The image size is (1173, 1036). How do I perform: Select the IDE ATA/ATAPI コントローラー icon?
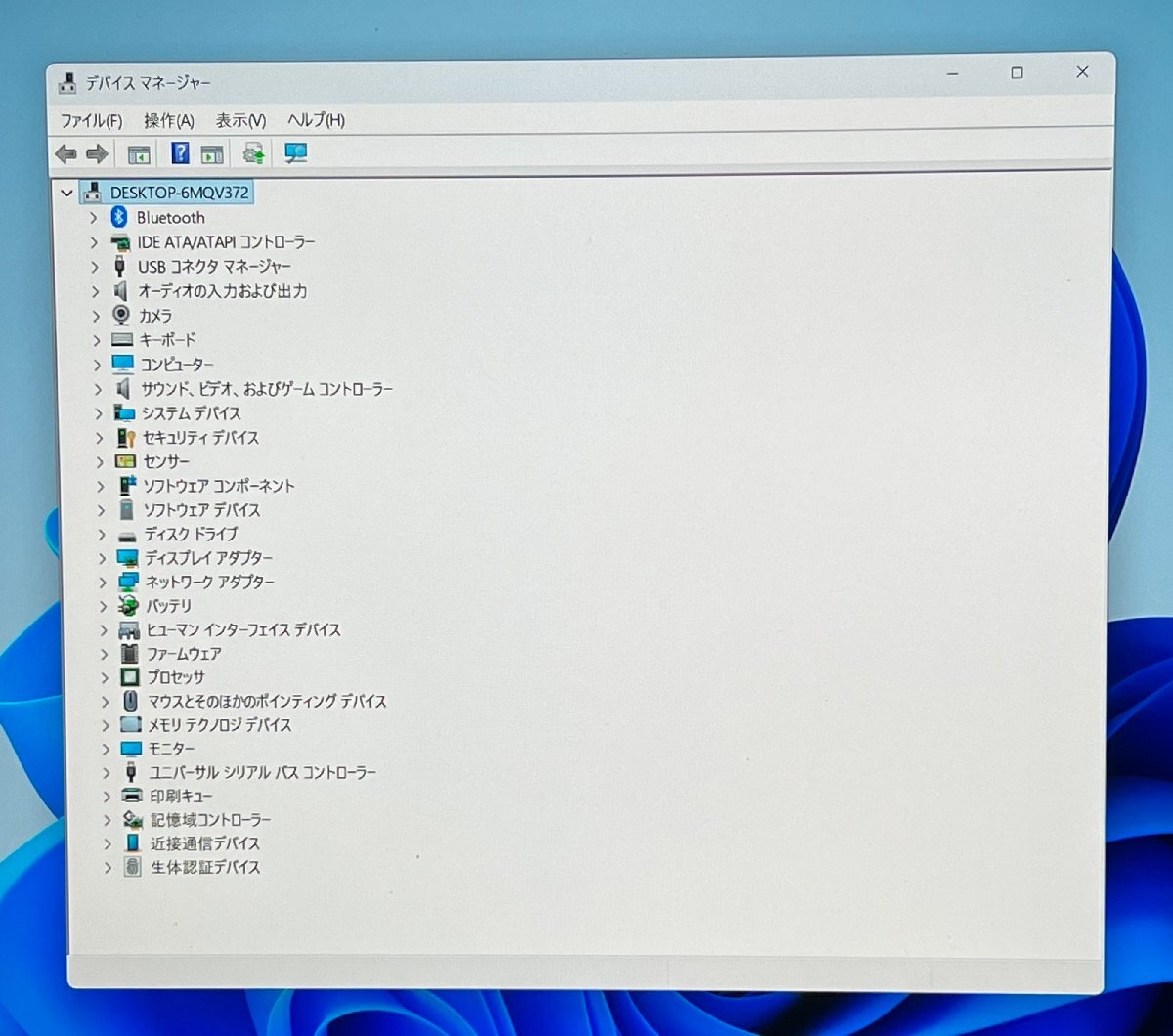click(x=120, y=242)
